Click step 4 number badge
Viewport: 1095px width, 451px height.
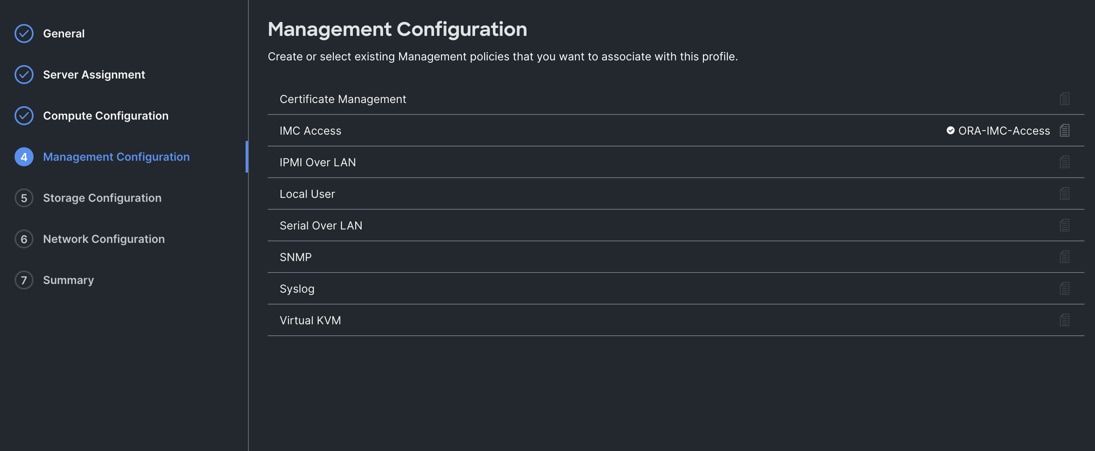[x=24, y=157]
